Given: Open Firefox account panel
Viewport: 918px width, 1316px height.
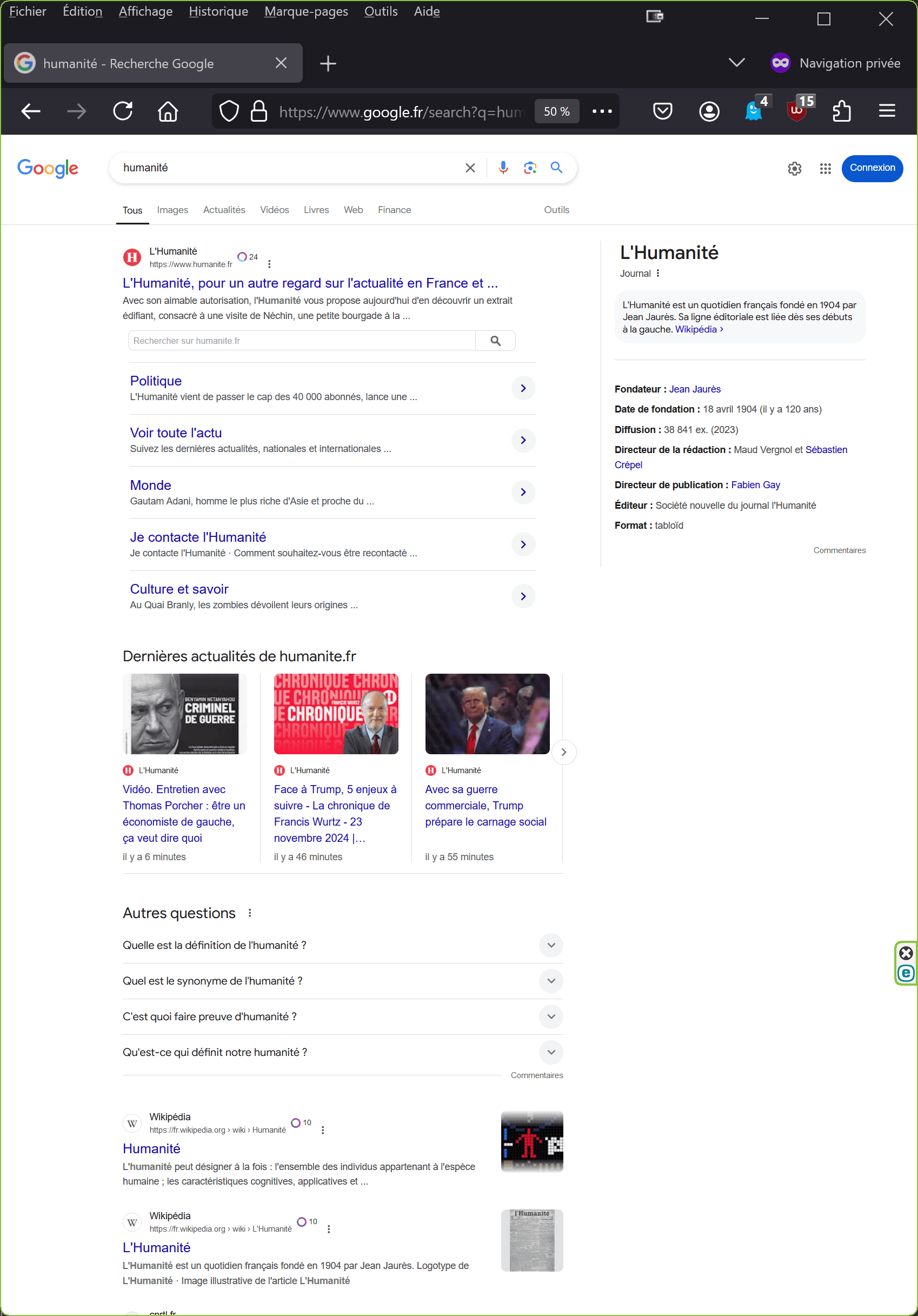Looking at the screenshot, I should tap(709, 111).
